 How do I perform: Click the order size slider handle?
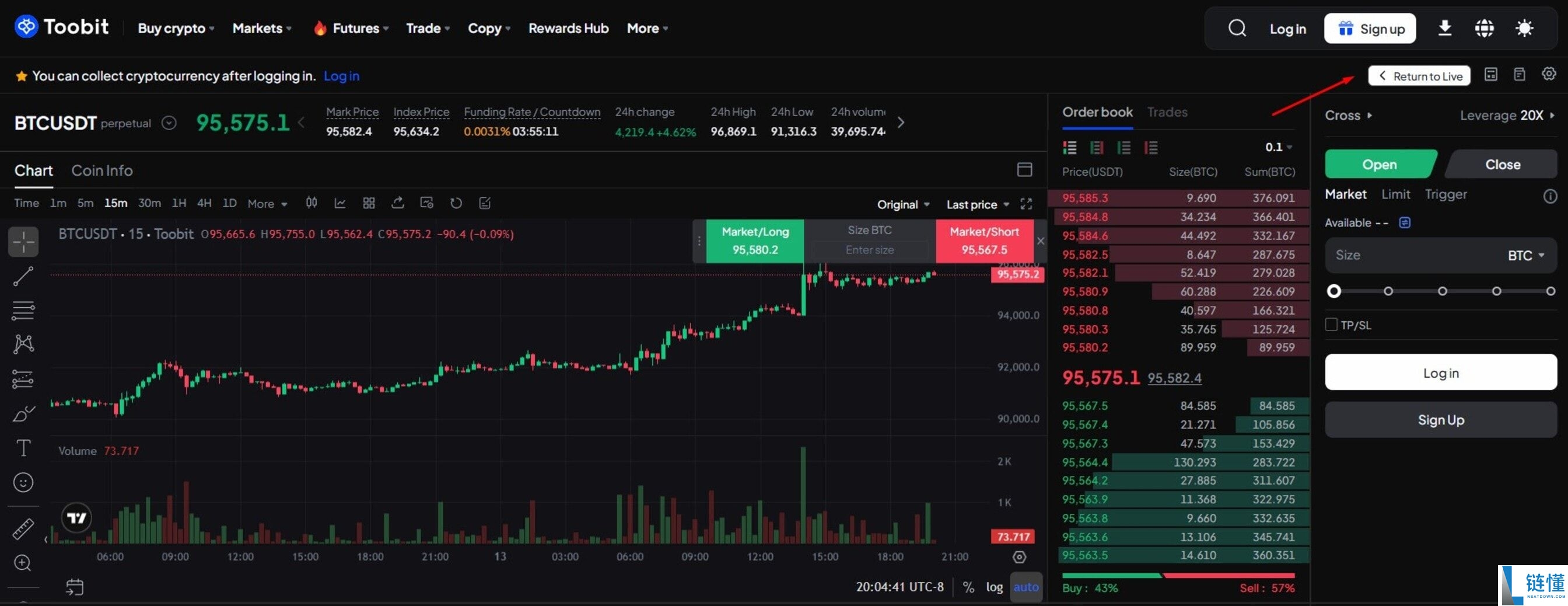1333,291
